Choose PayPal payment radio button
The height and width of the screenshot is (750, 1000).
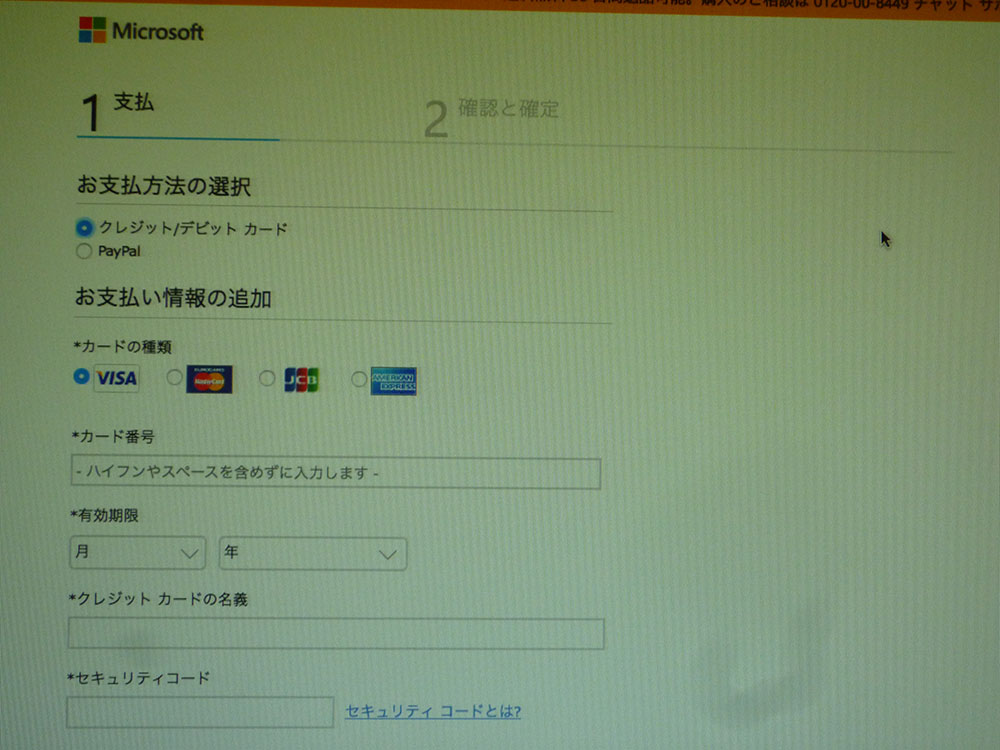(x=84, y=251)
